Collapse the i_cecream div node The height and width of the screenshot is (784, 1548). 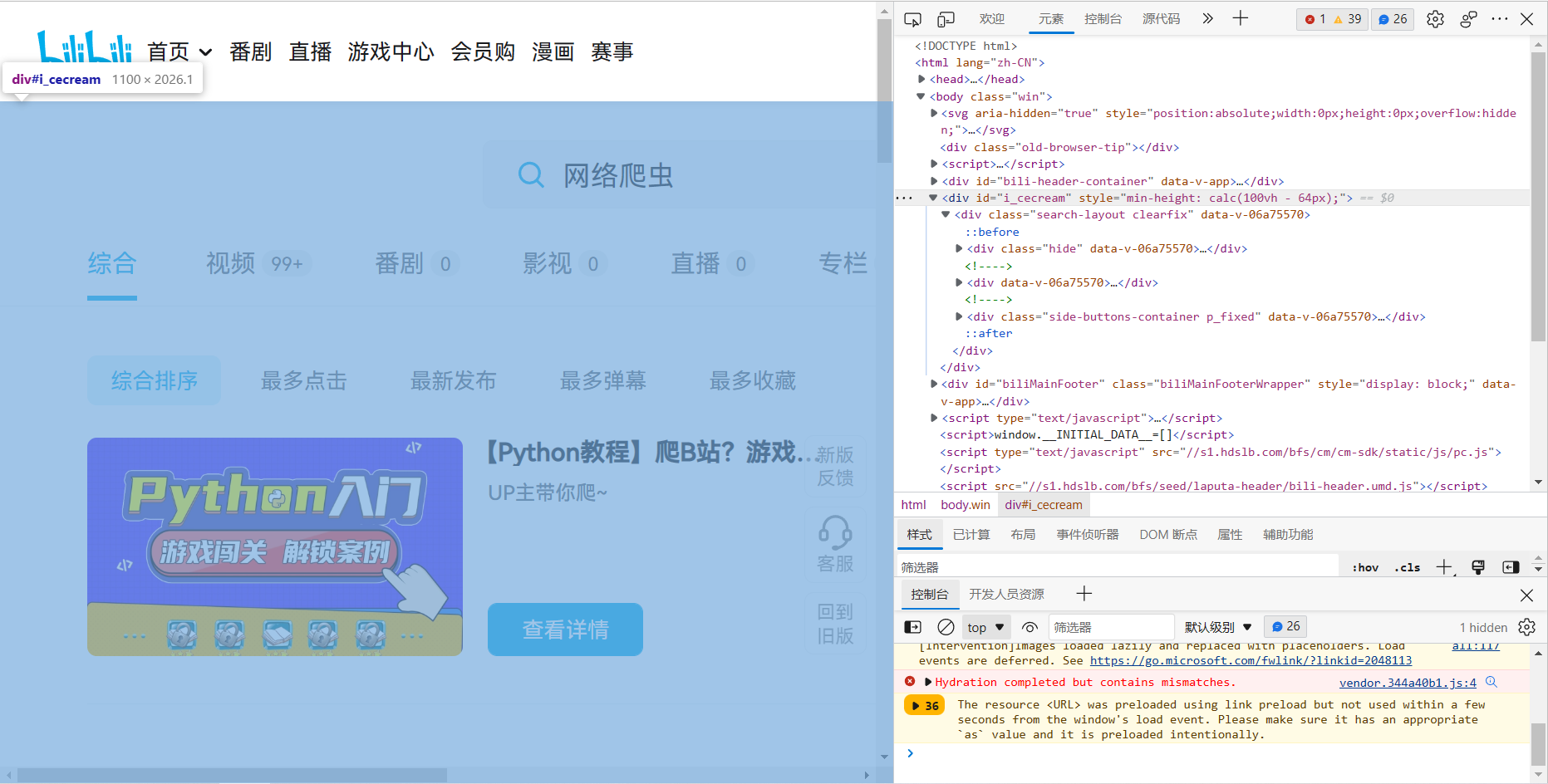click(x=933, y=198)
